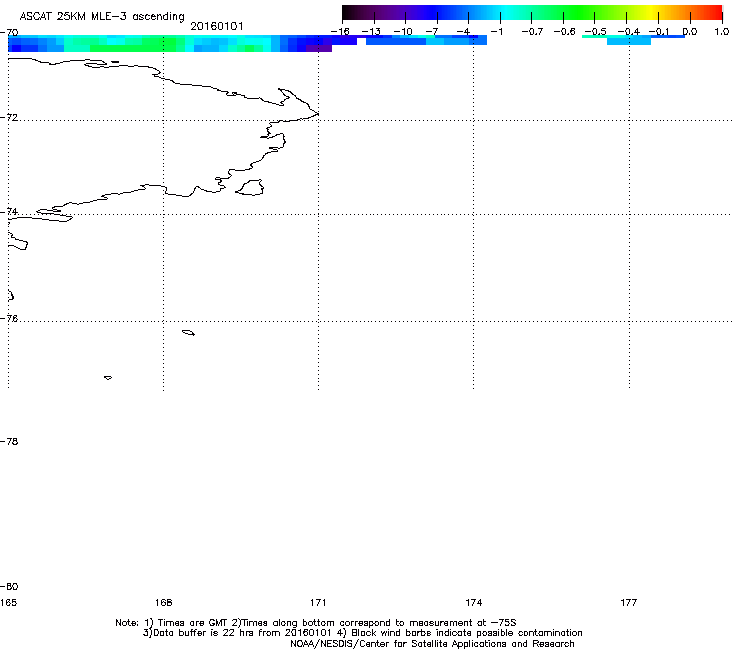Image resolution: width=740 pixels, height=650 pixels.
Task: Click the color scale label "0.0"
Action: [x=690, y=32]
